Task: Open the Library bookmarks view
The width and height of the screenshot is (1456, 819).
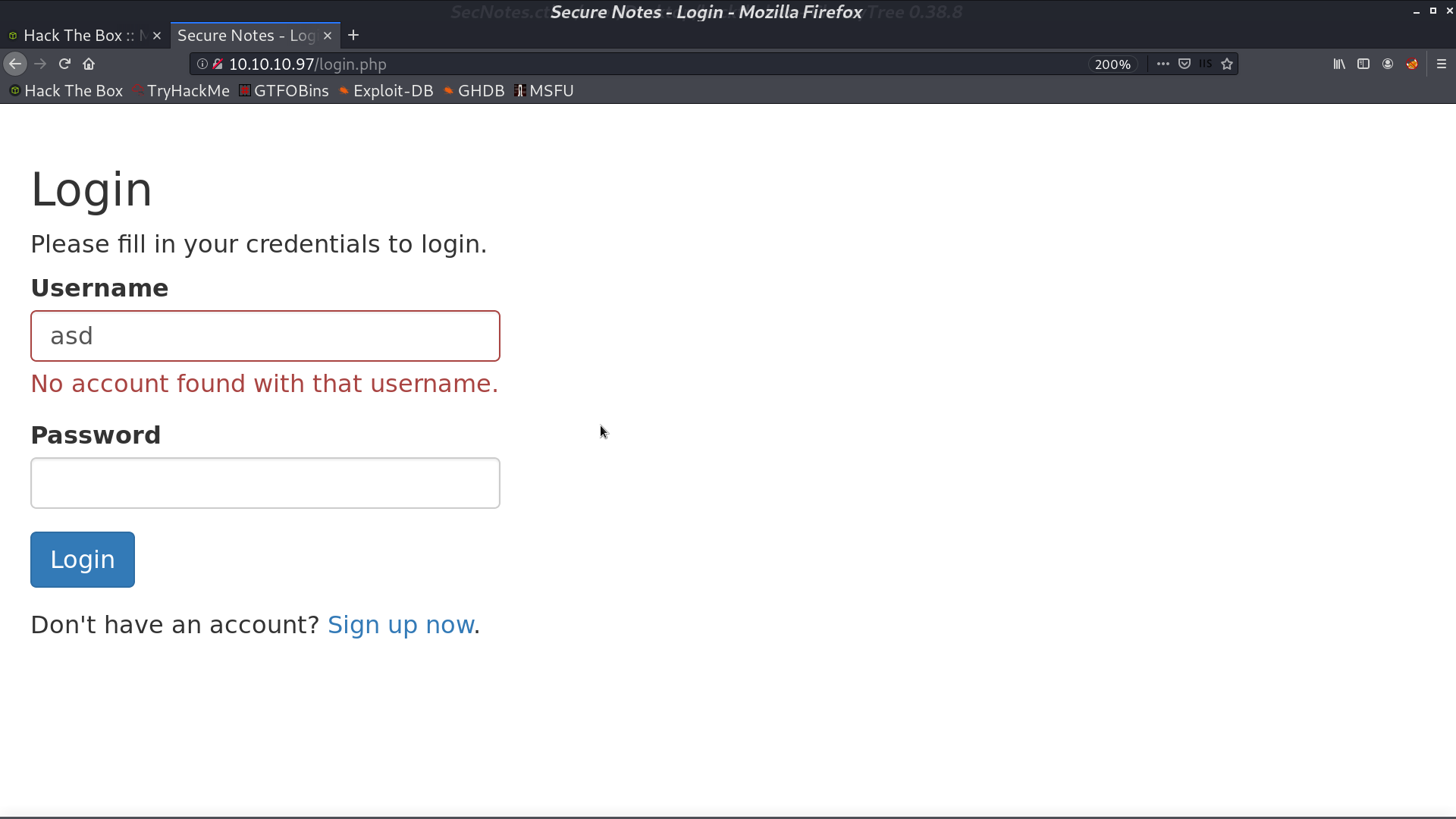Action: pos(1339,64)
